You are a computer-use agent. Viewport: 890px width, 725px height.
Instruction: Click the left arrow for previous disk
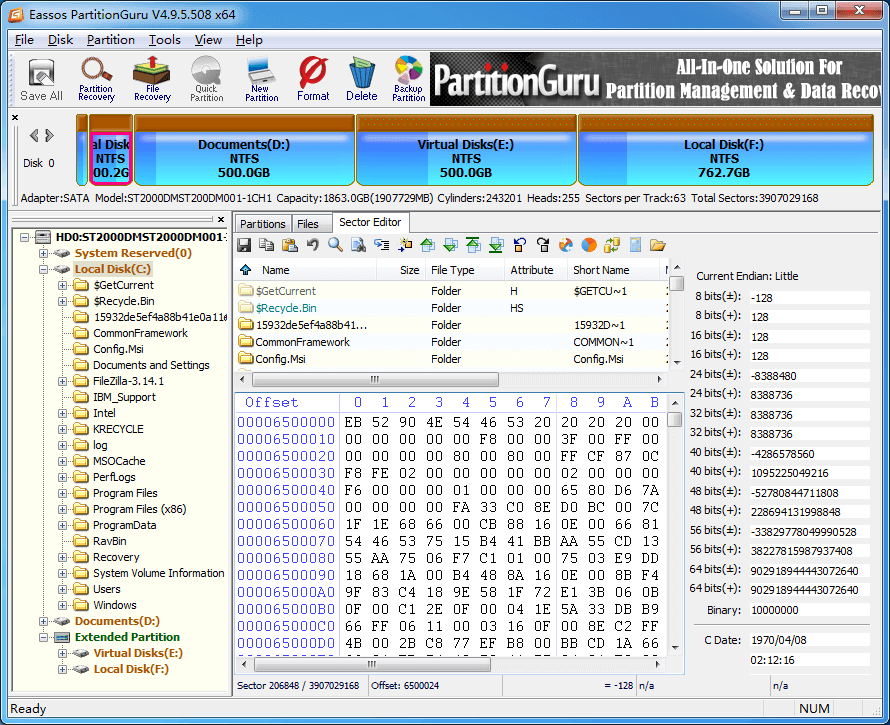click(x=34, y=136)
